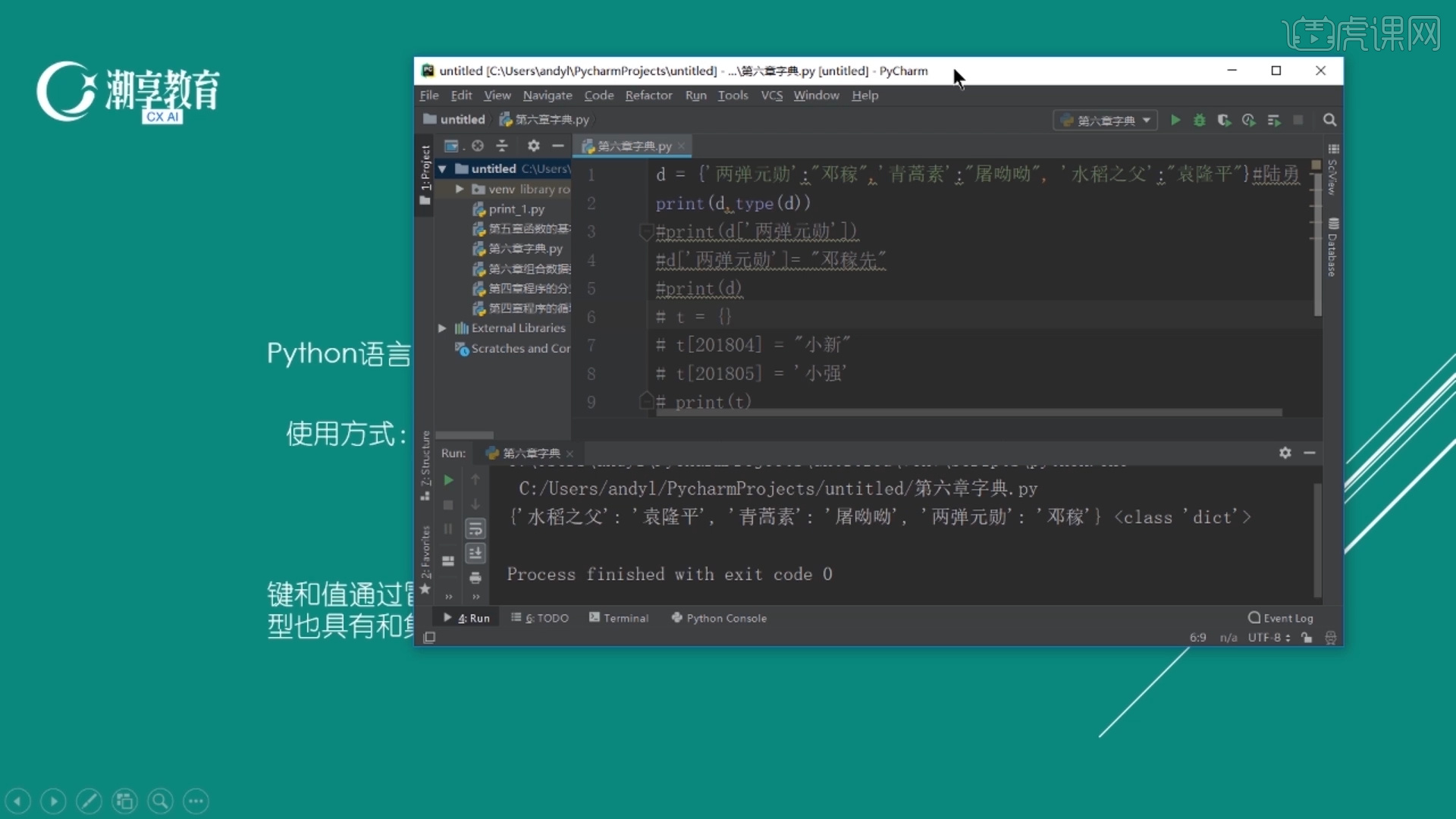
Task: Toggle the SciView right side panel
Action: coord(1333,170)
